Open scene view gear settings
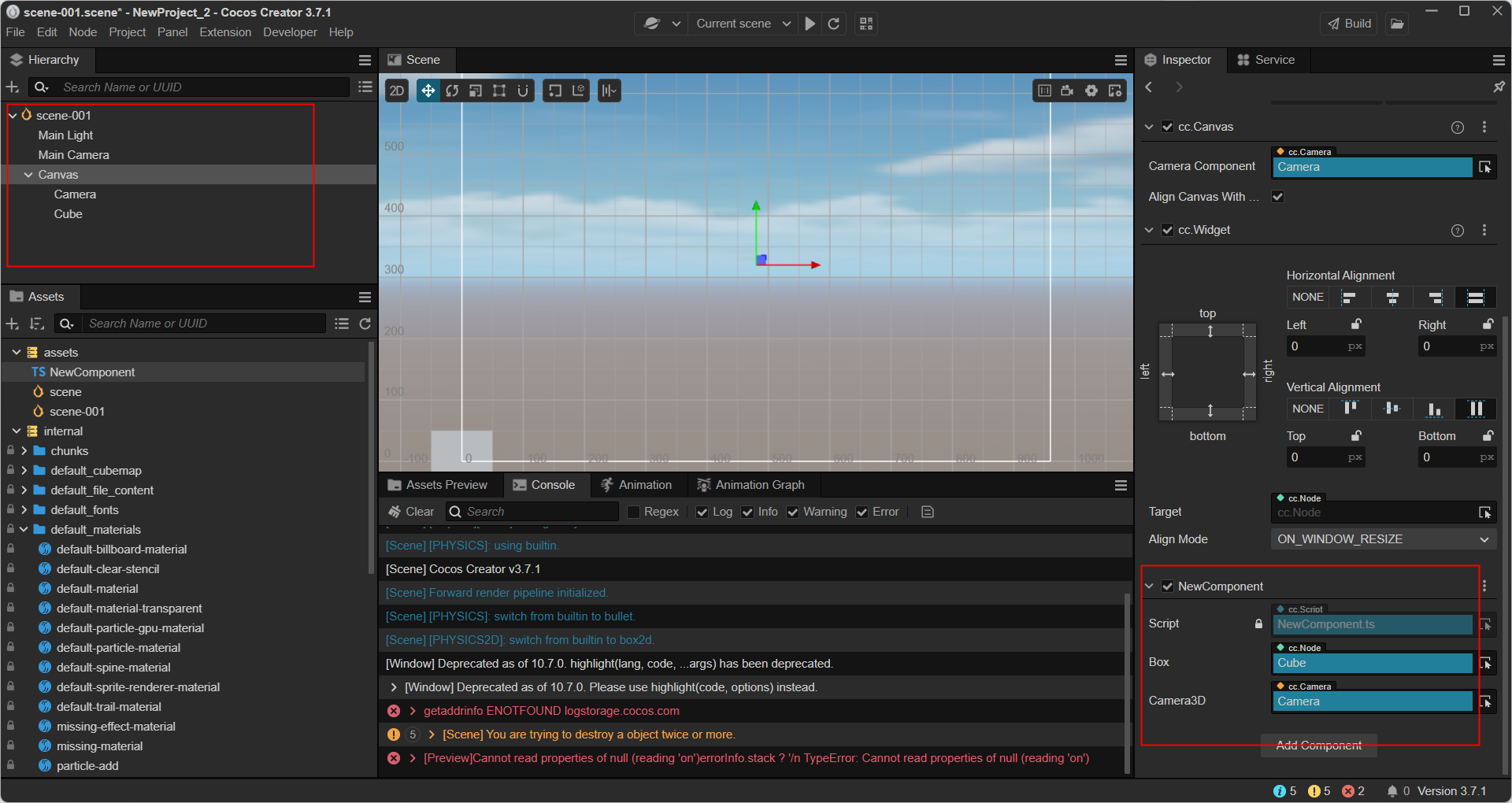Image resolution: width=1512 pixels, height=803 pixels. tap(1091, 91)
